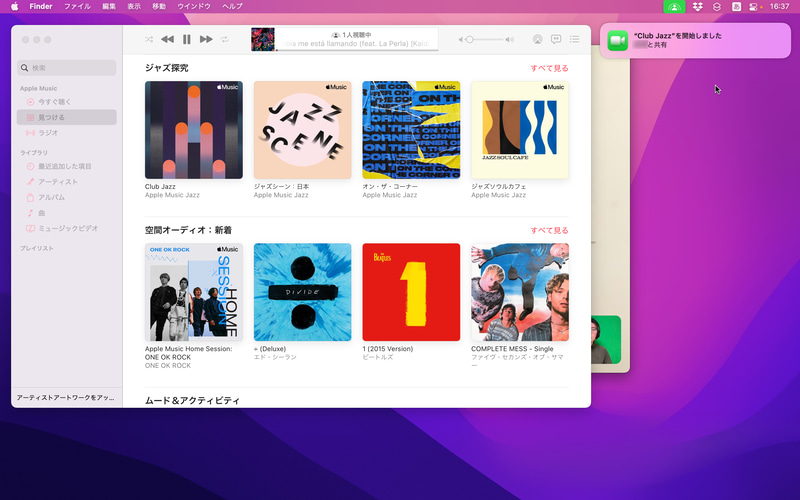Select 見つける in the sidebar
This screenshot has height=500, width=800.
coord(67,117)
